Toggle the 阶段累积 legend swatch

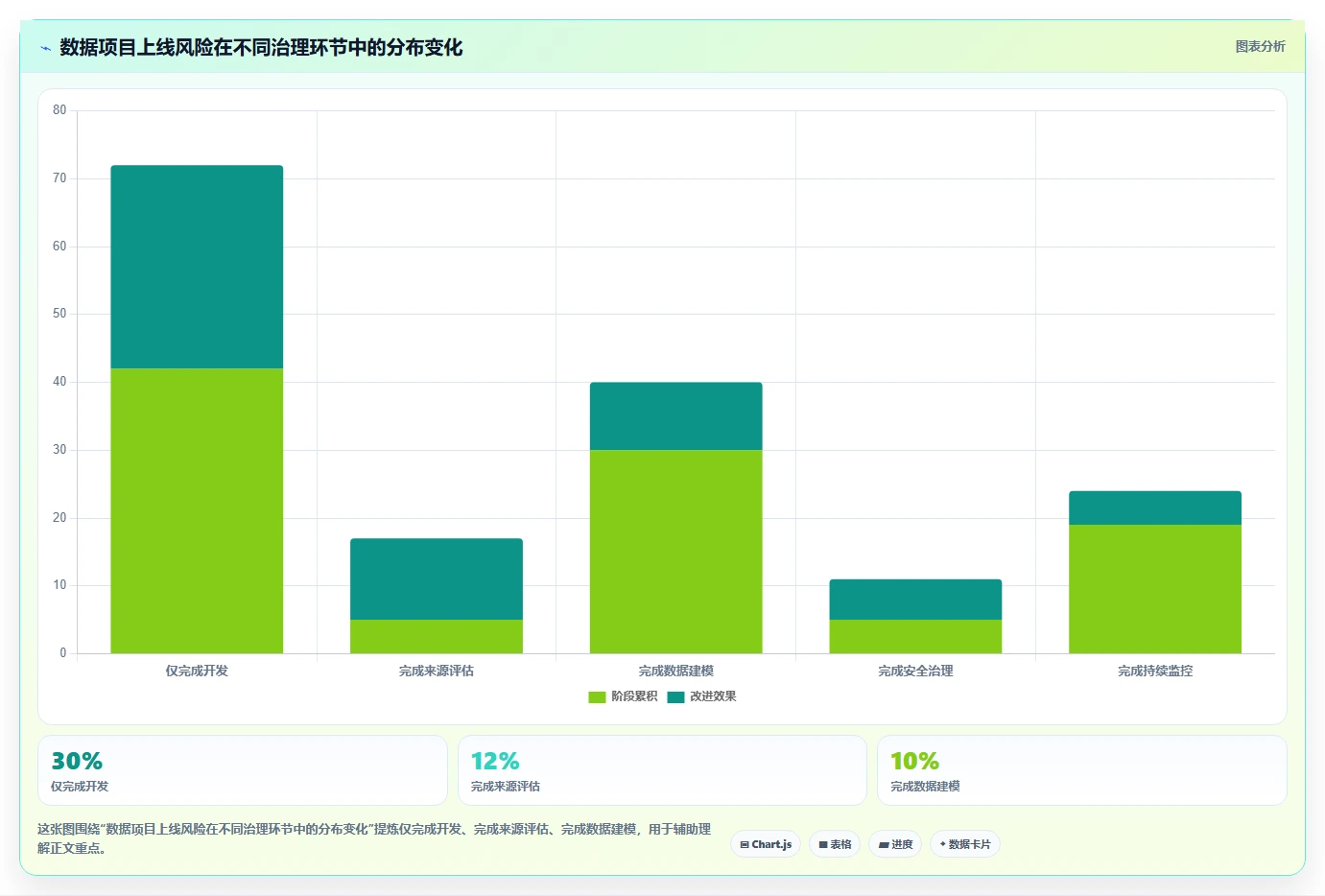[x=597, y=697]
